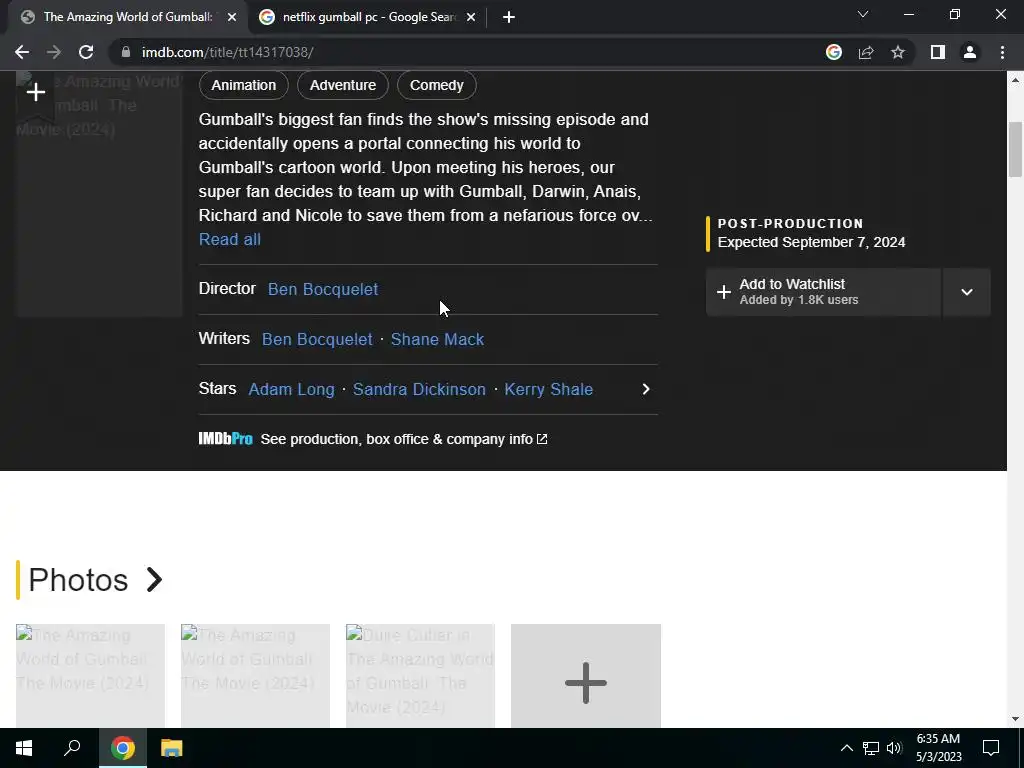This screenshot has width=1024, height=768.
Task: Share this page via share icon
Action: 866,52
